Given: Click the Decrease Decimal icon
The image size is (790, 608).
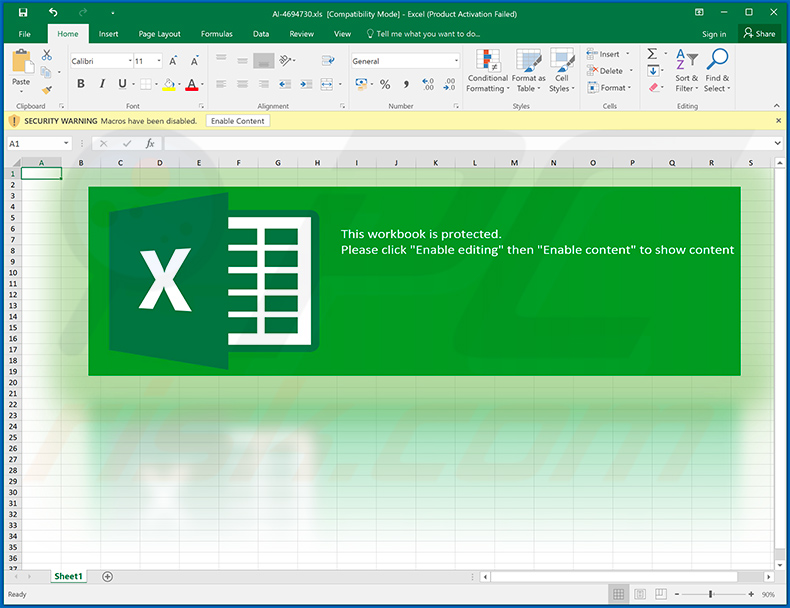Looking at the screenshot, I should pyautogui.click(x=449, y=84).
